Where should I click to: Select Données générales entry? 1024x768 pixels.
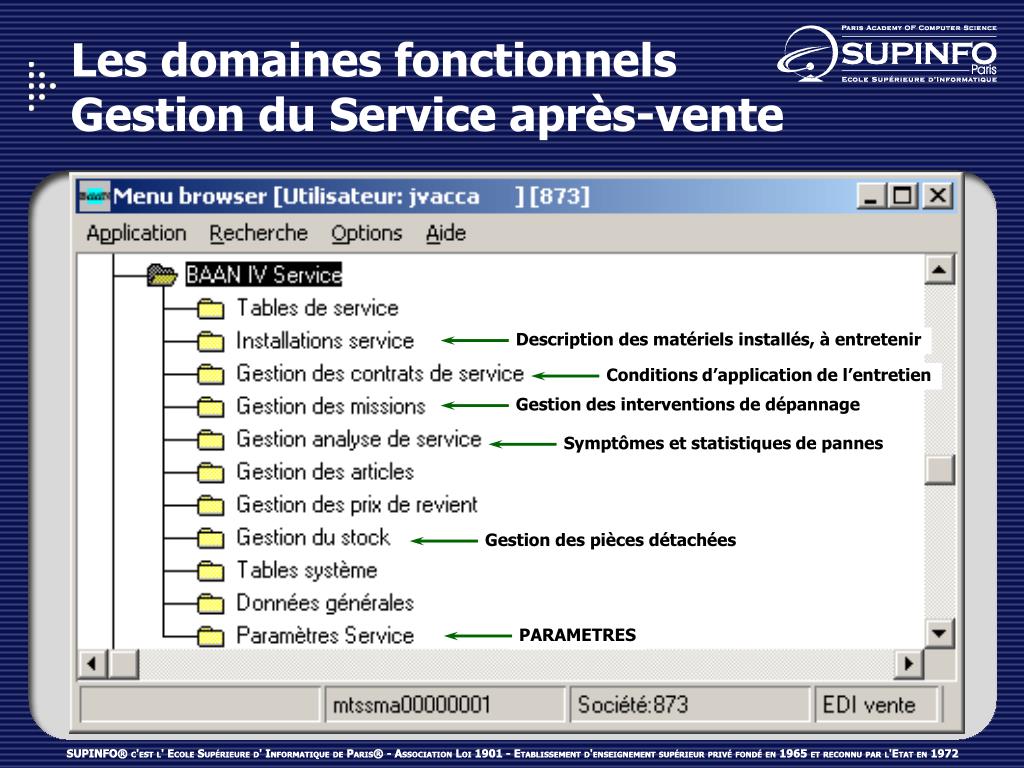325,603
